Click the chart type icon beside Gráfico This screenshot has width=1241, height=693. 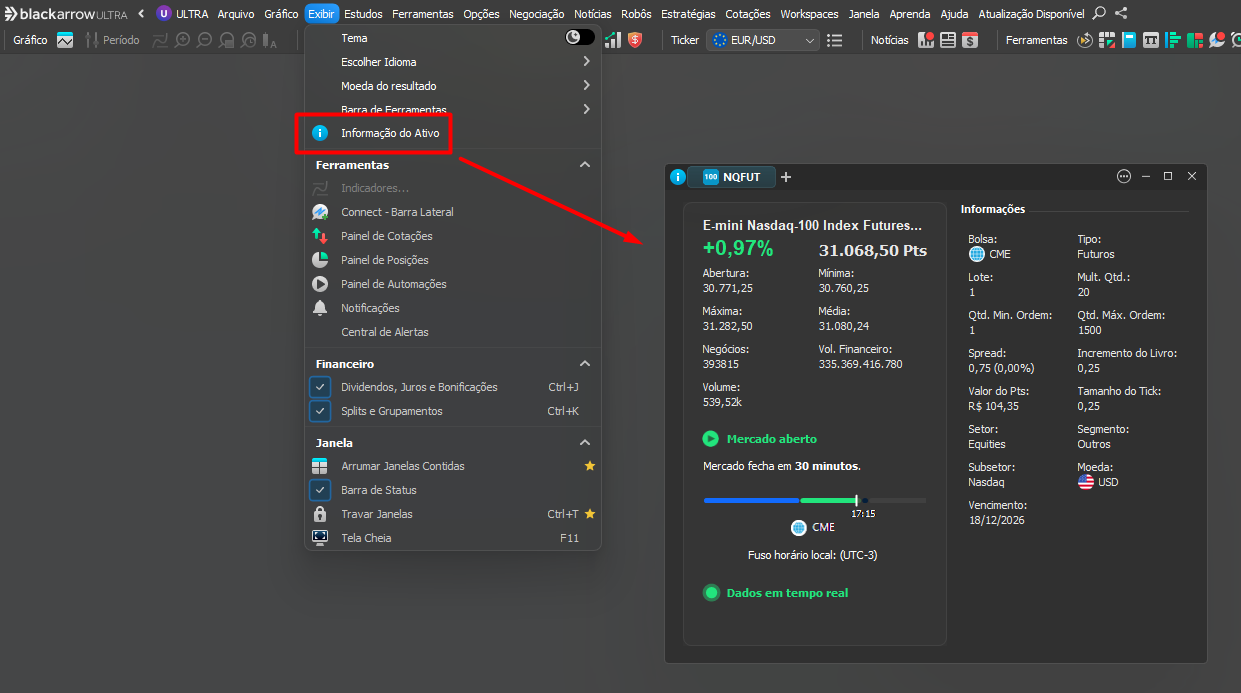tap(65, 40)
